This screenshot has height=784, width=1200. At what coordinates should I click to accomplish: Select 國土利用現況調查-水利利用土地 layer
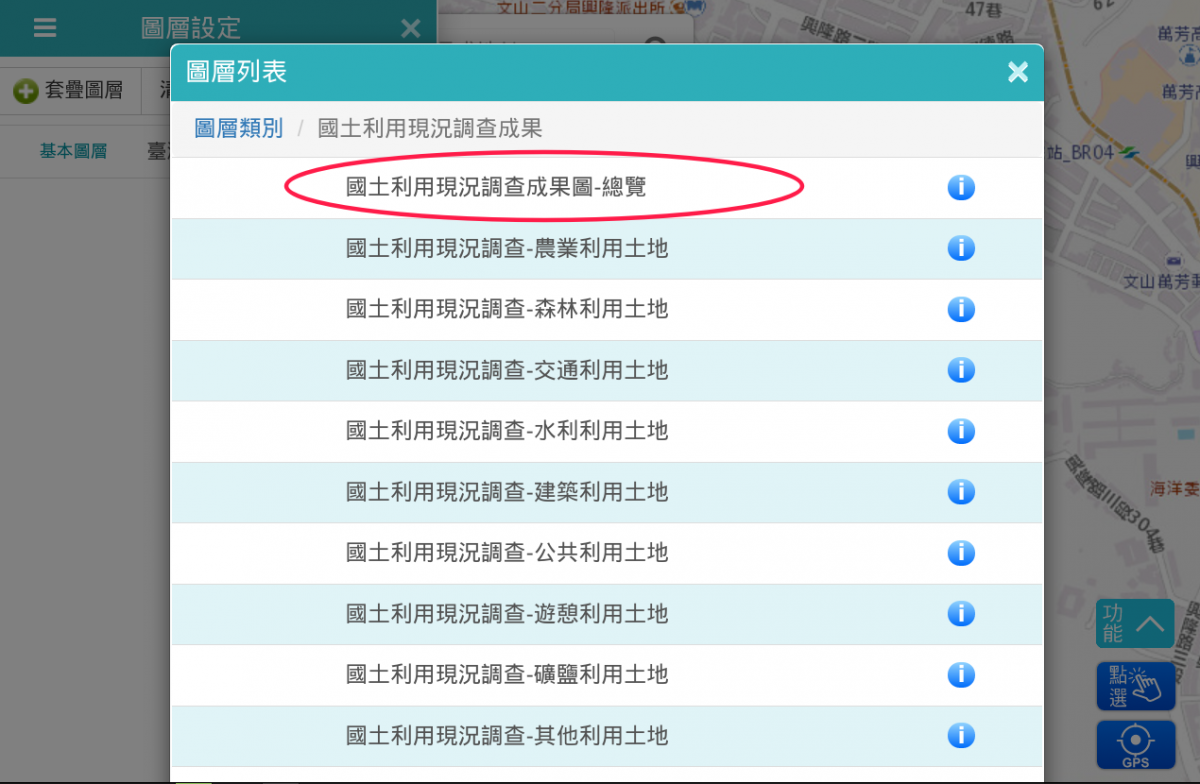pos(507,431)
